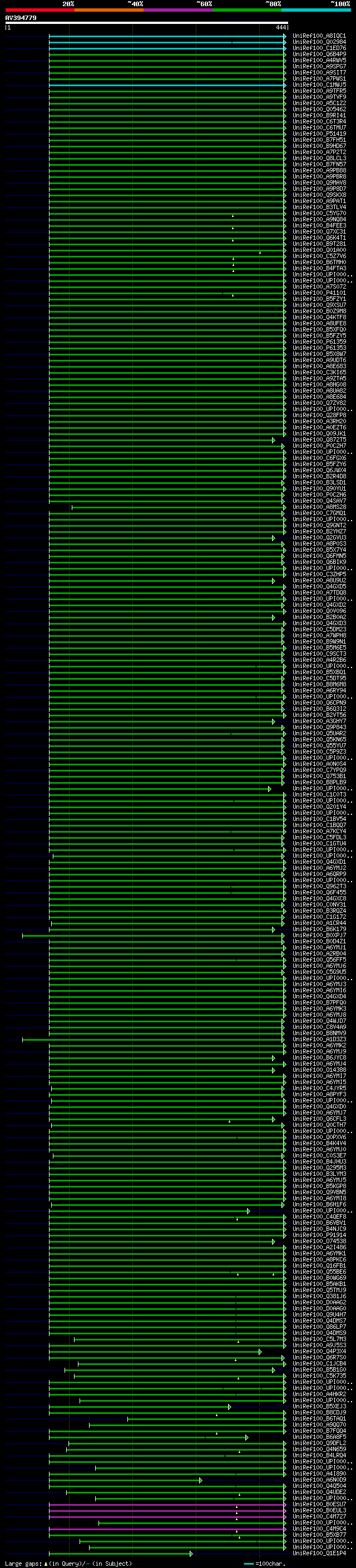
Task: Select hit label UniRef100_A6N0D9
Action: [319, 1480]
